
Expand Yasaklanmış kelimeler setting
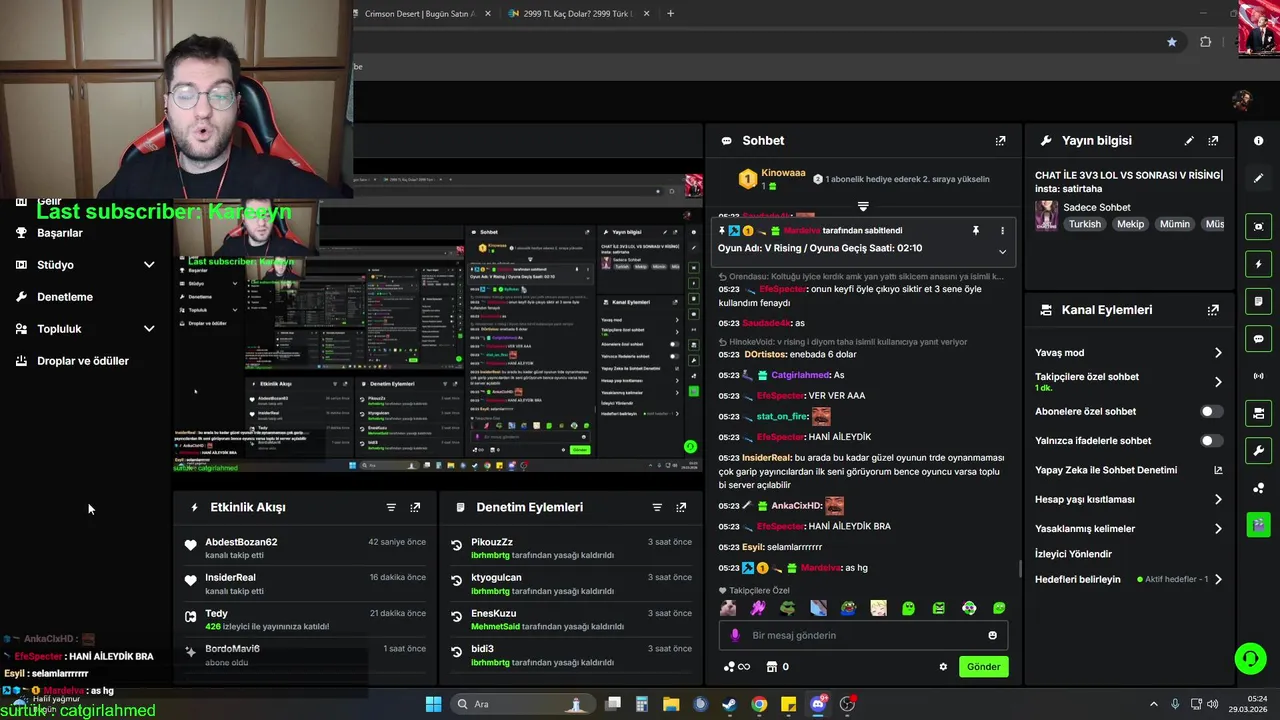(1217, 529)
